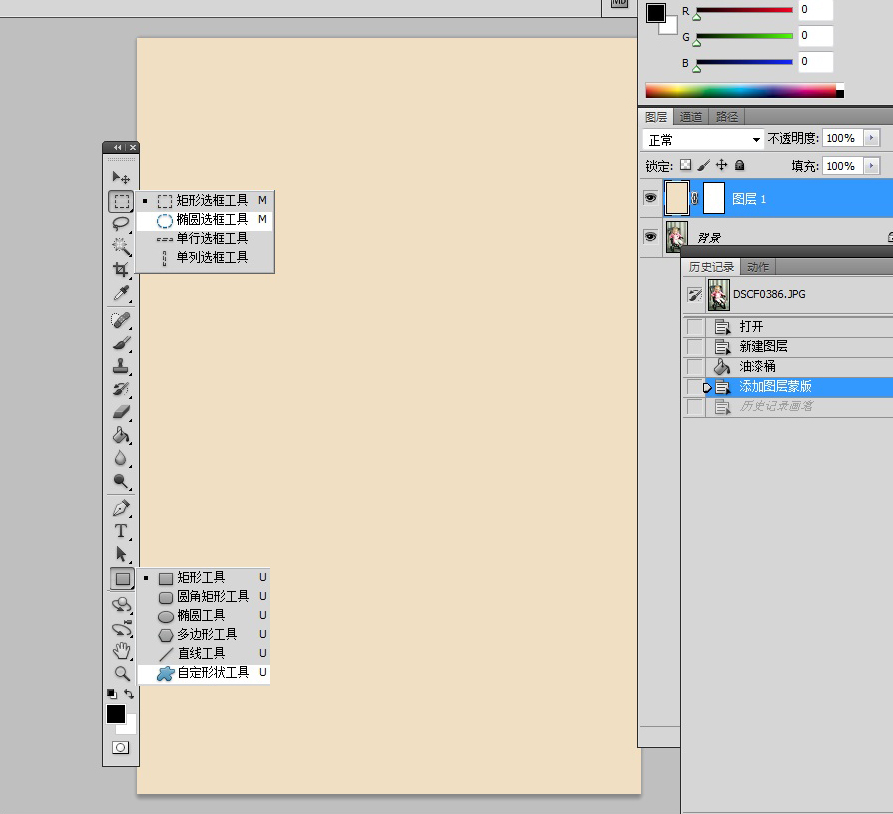Choose 矩形工具 from shape flyout
This screenshot has width=893, height=814.
[x=204, y=578]
